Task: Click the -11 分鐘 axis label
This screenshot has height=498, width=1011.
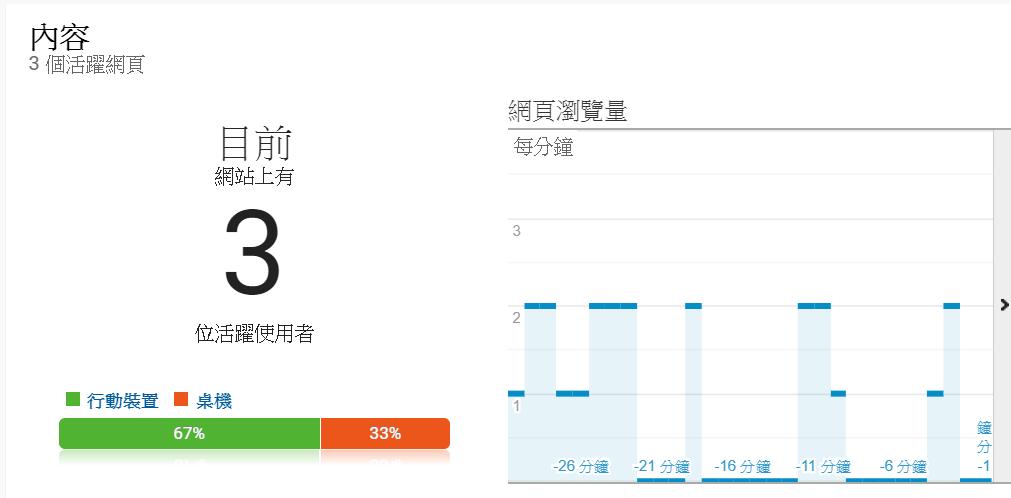Action: [823, 466]
